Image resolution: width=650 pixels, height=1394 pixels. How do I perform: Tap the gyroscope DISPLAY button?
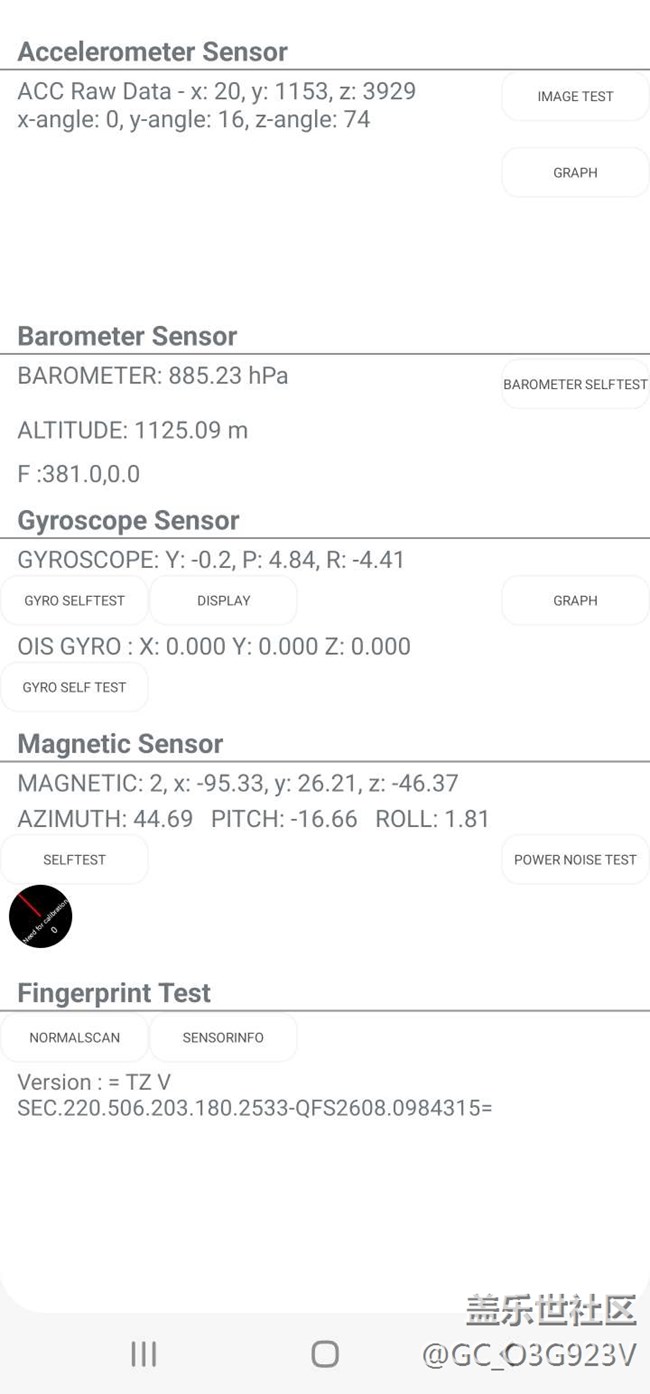pyautogui.click(x=224, y=601)
